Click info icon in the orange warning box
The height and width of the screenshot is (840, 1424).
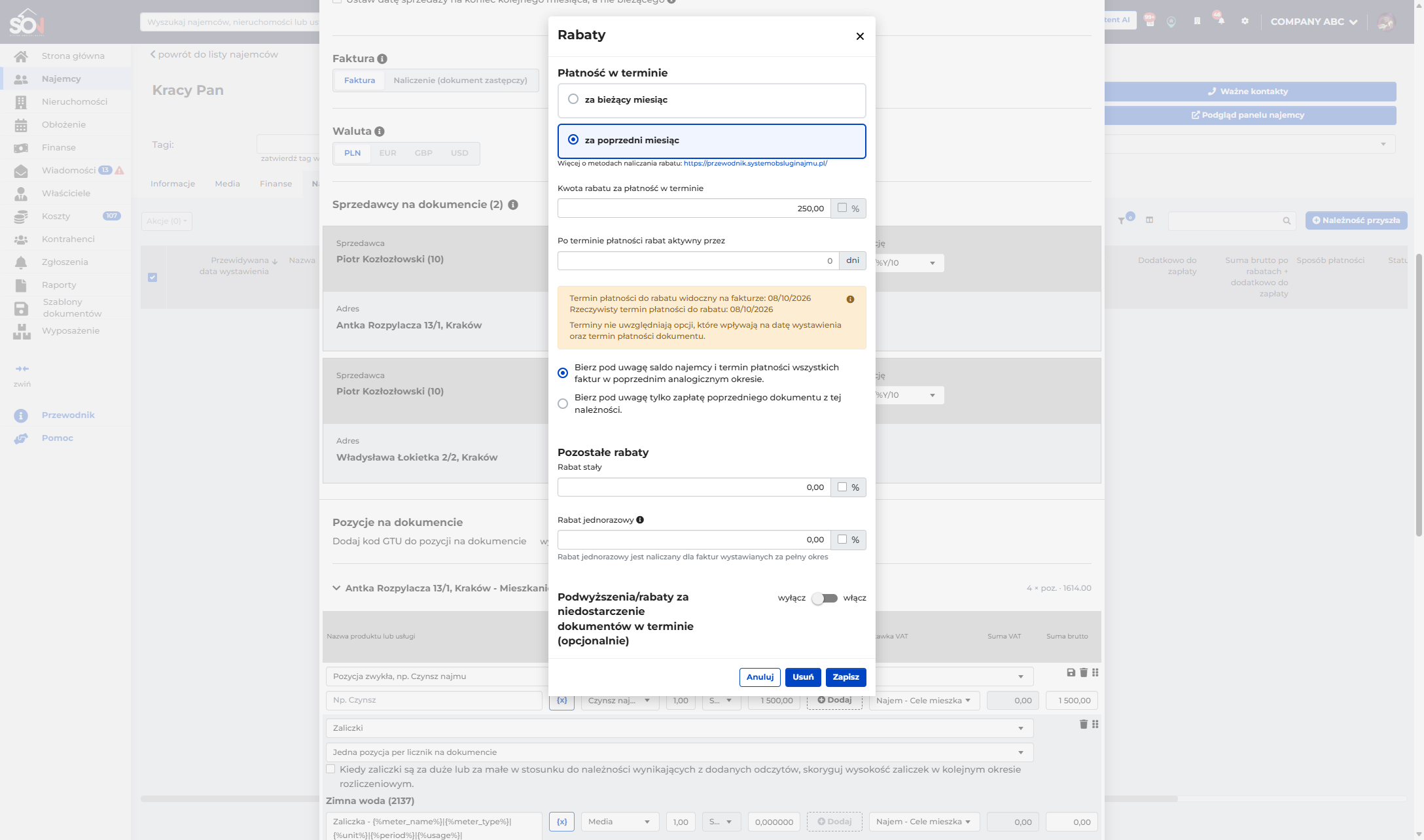(850, 299)
